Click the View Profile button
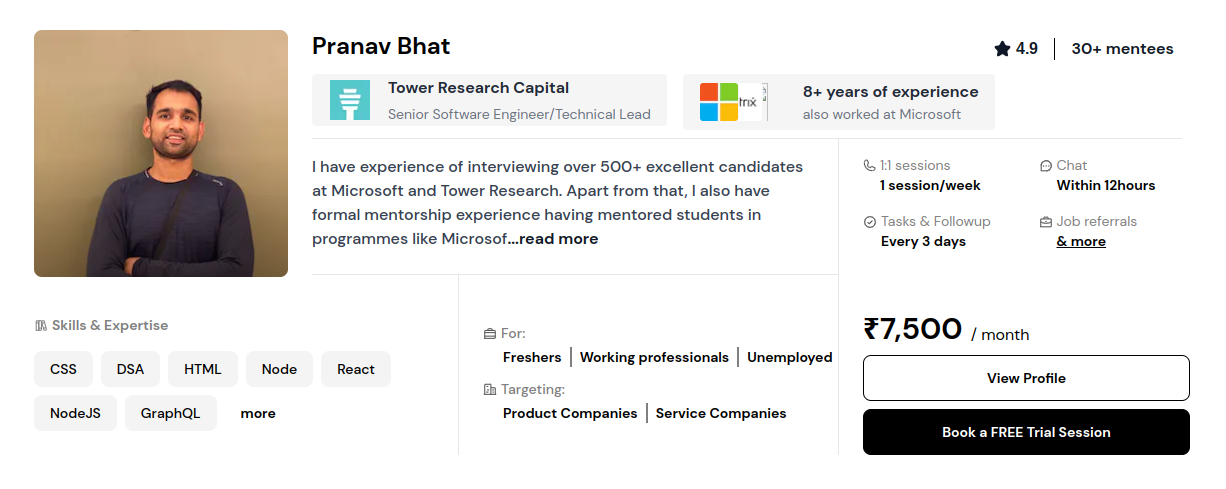 click(1026, 378)
